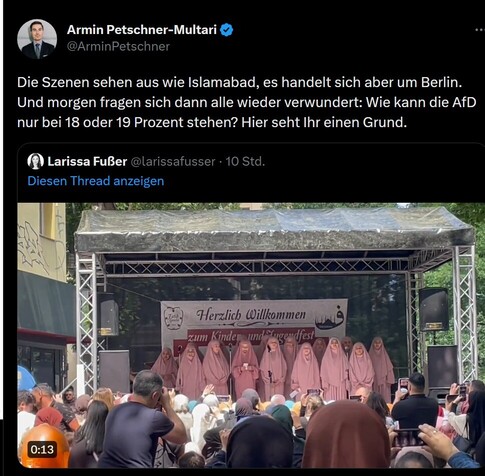Click the orange balloon in video corner
Image resolution: width=485 pixels, height=476 pixels.
pyautogui.click(x=43, y=446)
